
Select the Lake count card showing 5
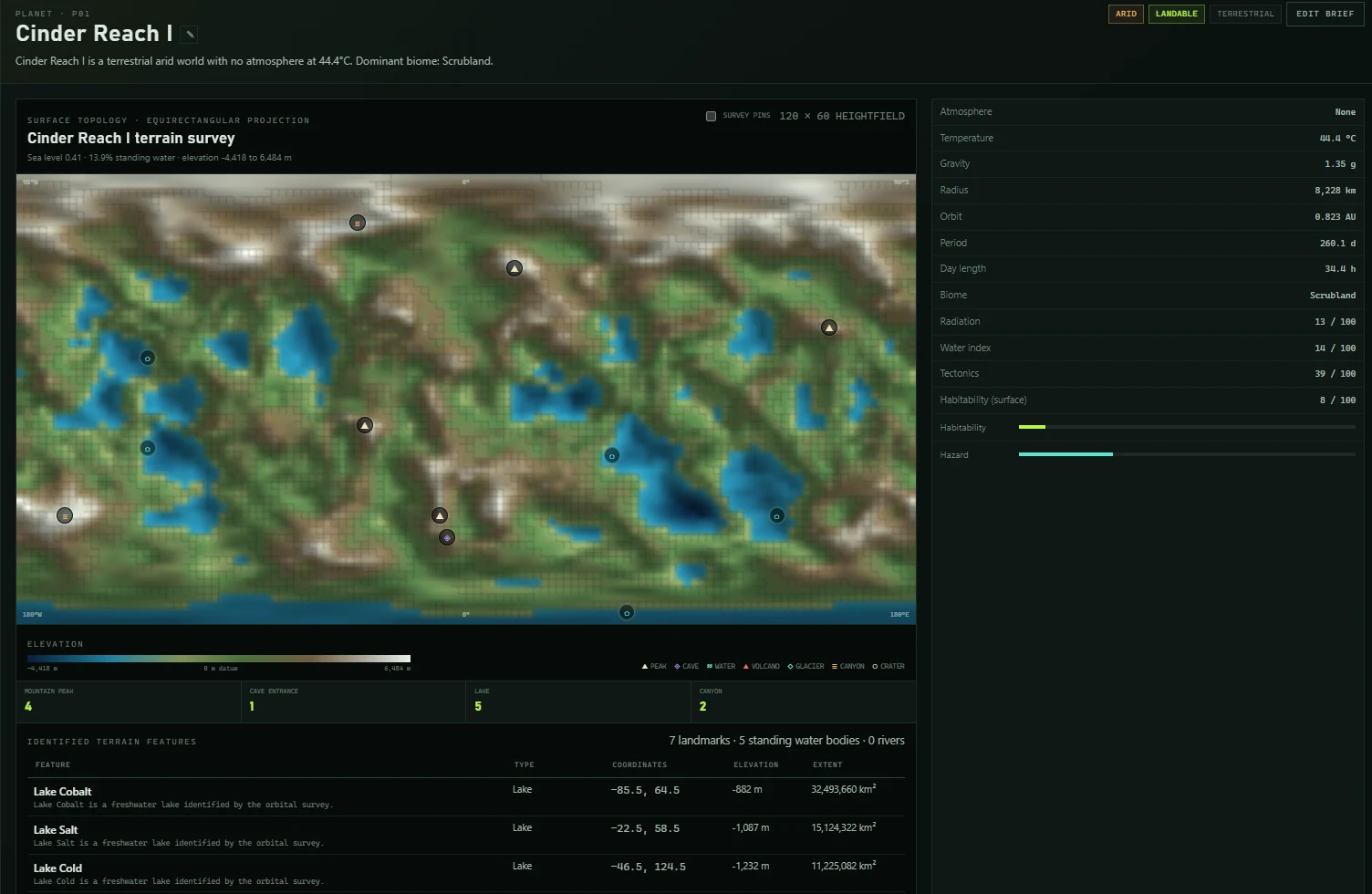(x=578, y=702)
